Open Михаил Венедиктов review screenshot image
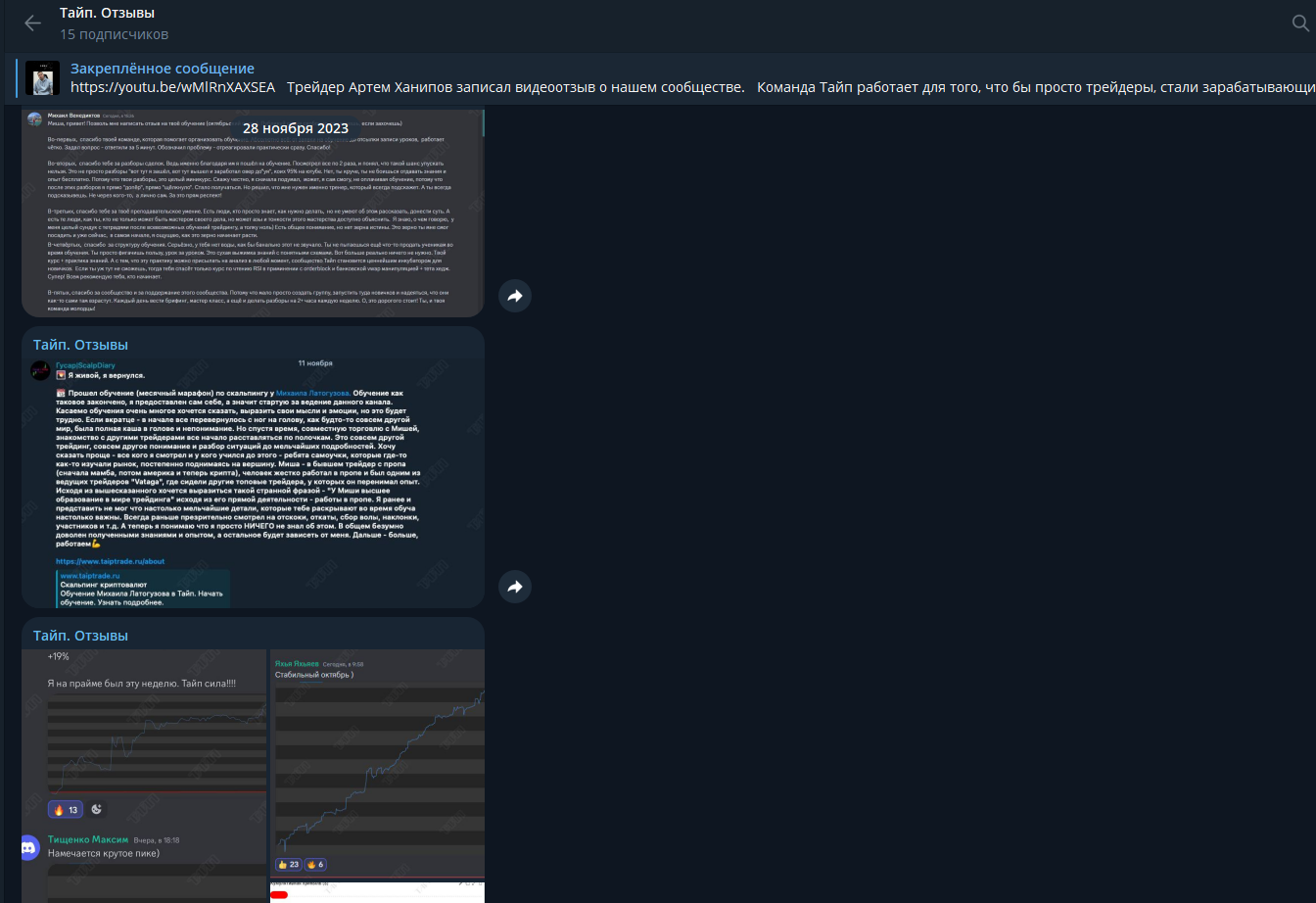The height and width of the screenshot is (903, 1316). pos(253,214)
